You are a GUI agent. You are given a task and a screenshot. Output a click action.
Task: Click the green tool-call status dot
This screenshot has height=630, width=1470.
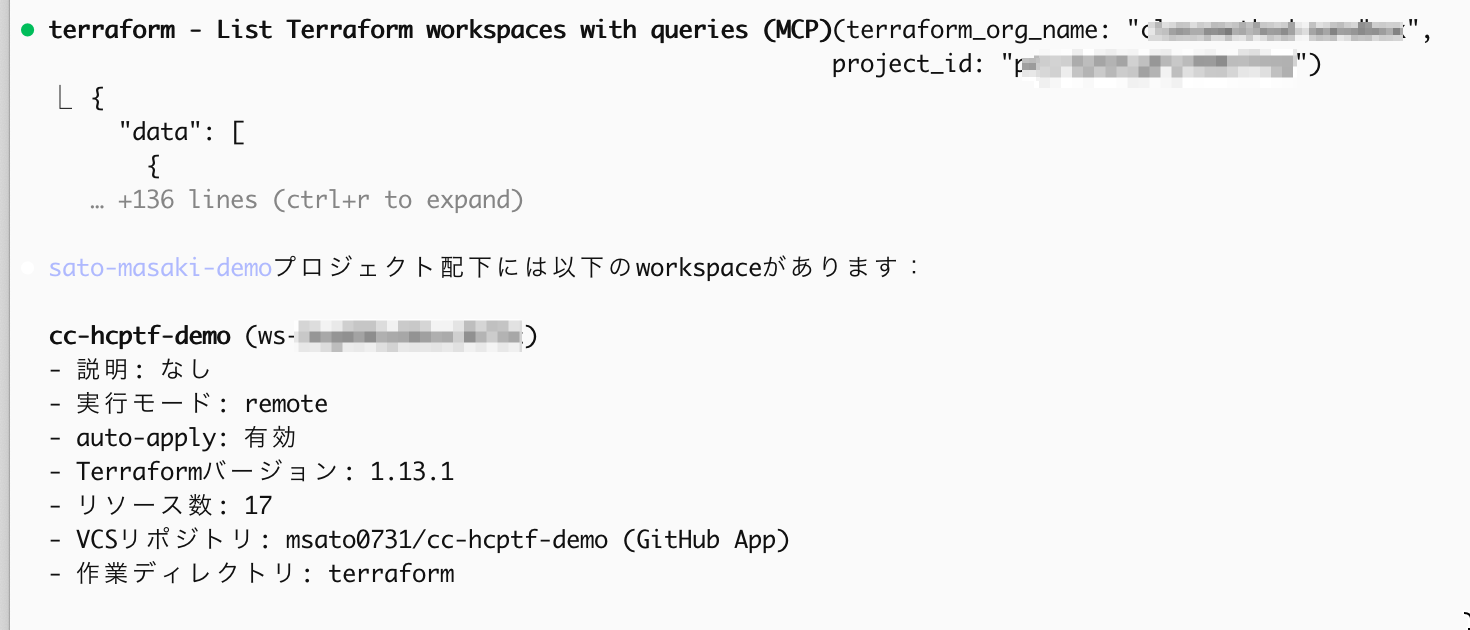(x=28, y=30)
